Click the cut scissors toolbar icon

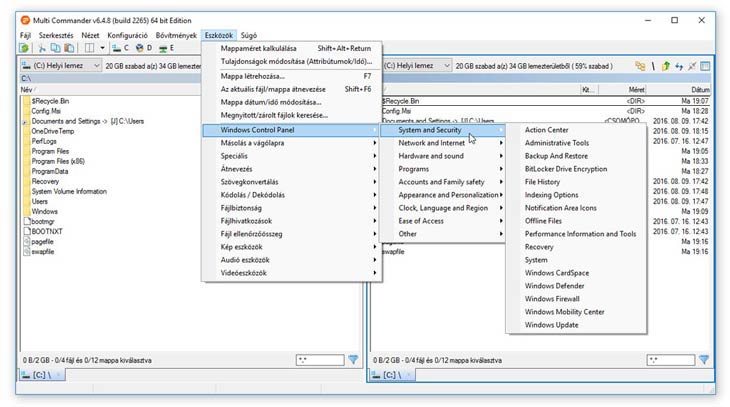point(42,48)
